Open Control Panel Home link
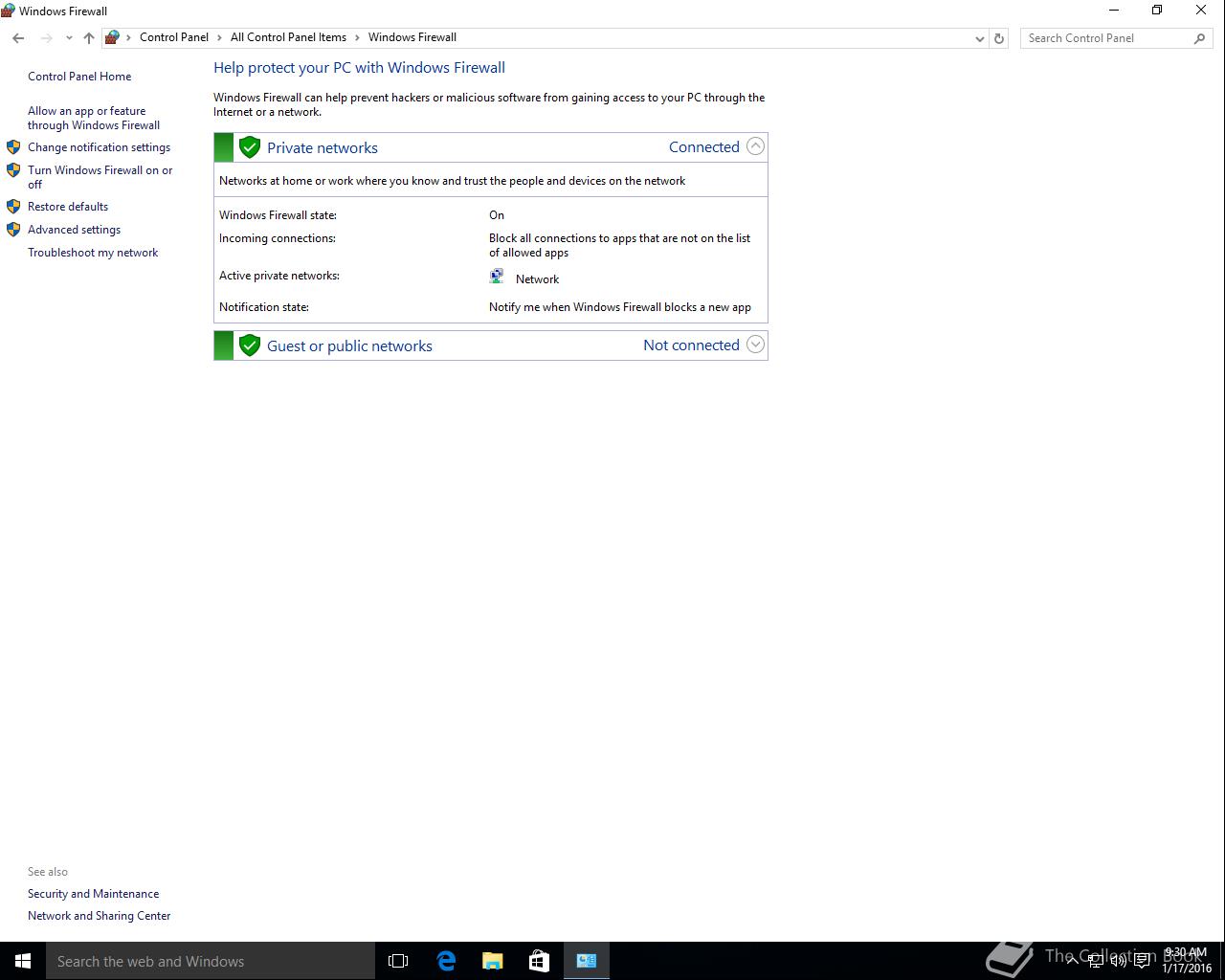 click(79, 77)
